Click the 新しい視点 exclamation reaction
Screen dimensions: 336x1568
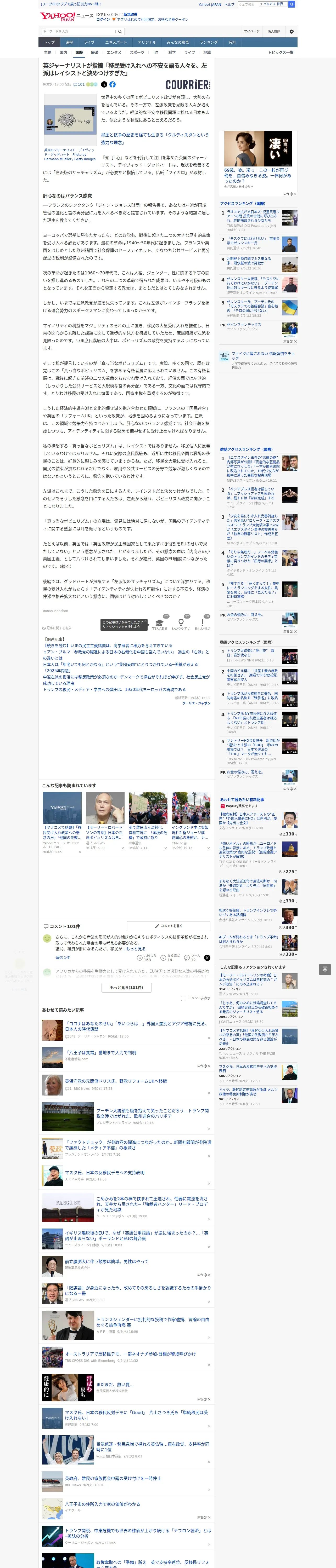pyautogui.click(x=203, y=624)
